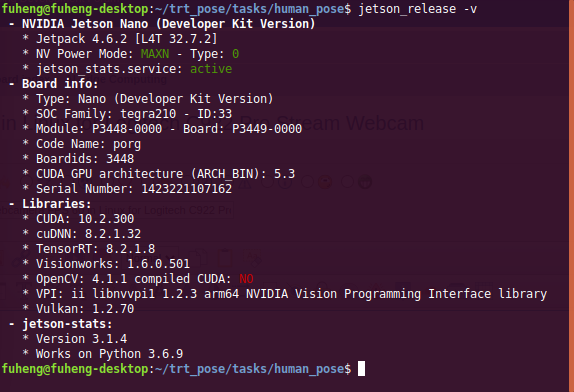Select the 'Board info:' heading
This screenshot has height=392, width=574.
point(60,84)
